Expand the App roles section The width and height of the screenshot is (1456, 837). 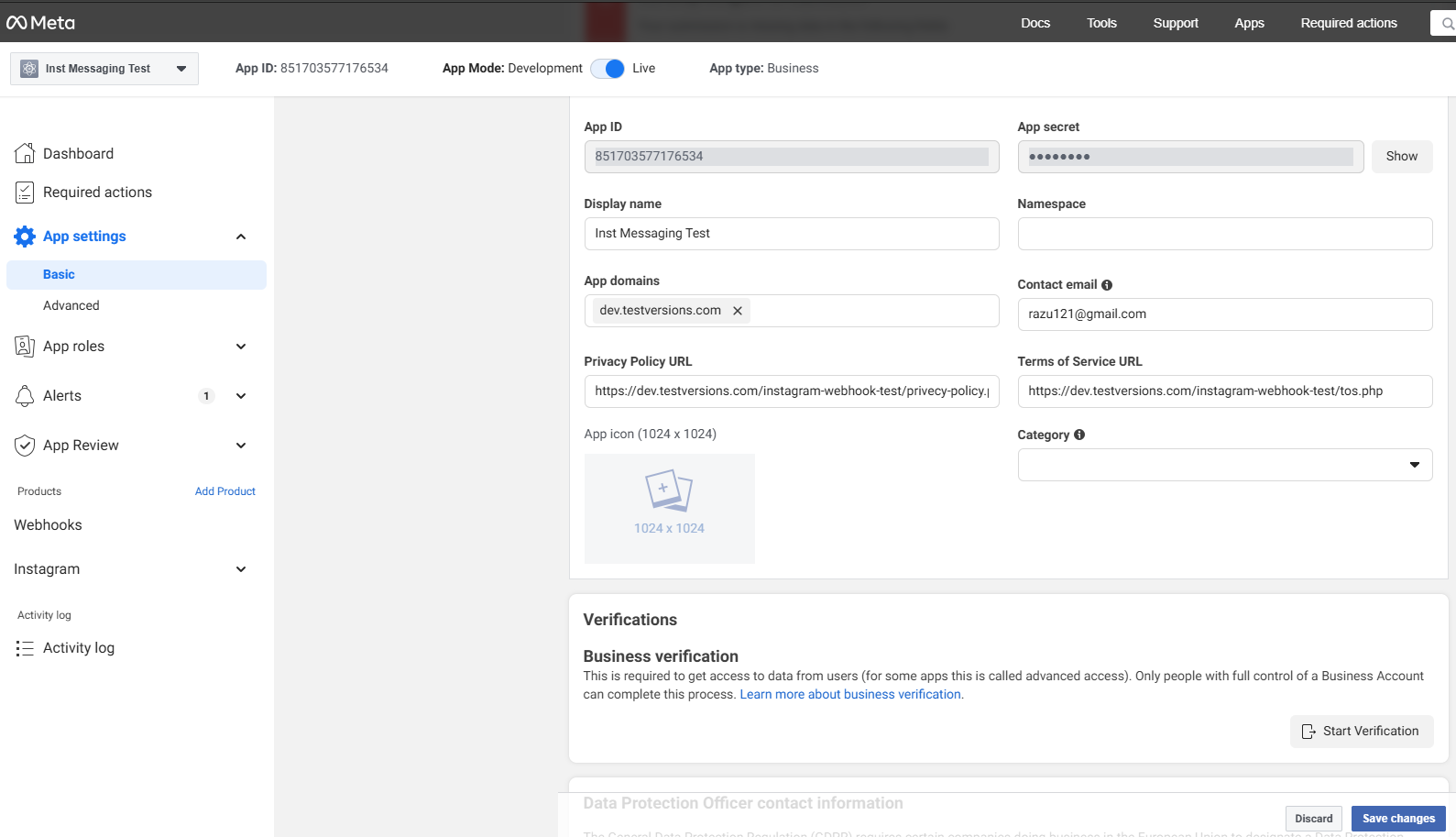pyautogui.click(x=241, y=347)
